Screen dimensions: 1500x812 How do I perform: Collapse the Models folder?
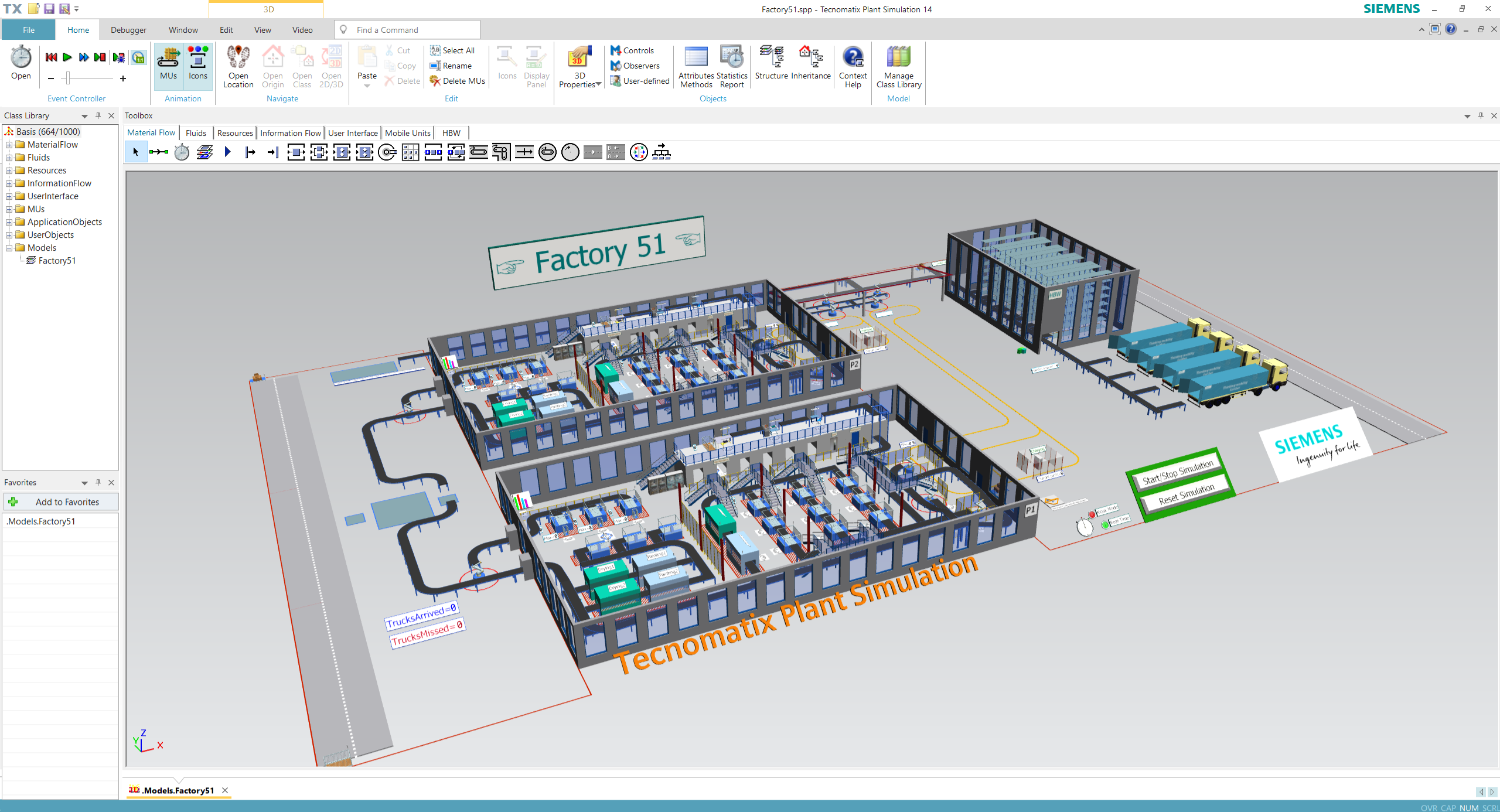tap(9, 248)
